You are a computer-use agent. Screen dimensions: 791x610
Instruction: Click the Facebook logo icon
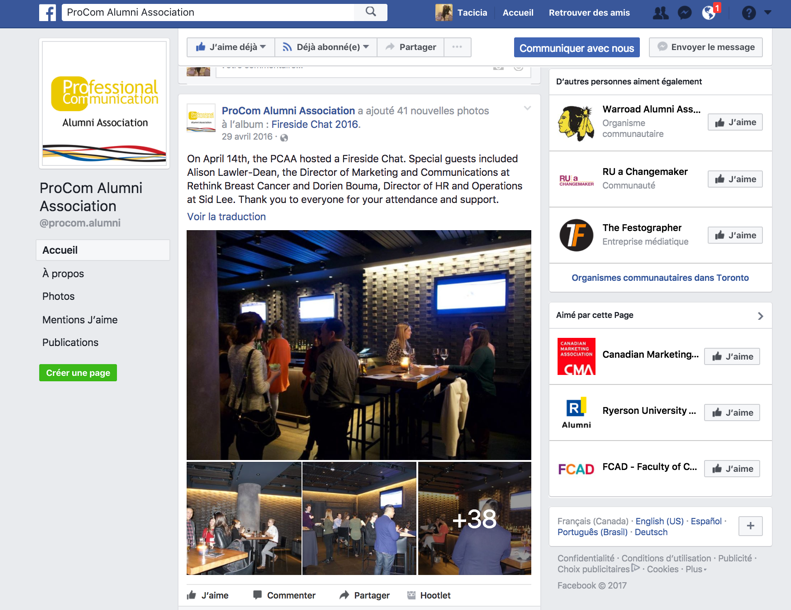[47, 13]
